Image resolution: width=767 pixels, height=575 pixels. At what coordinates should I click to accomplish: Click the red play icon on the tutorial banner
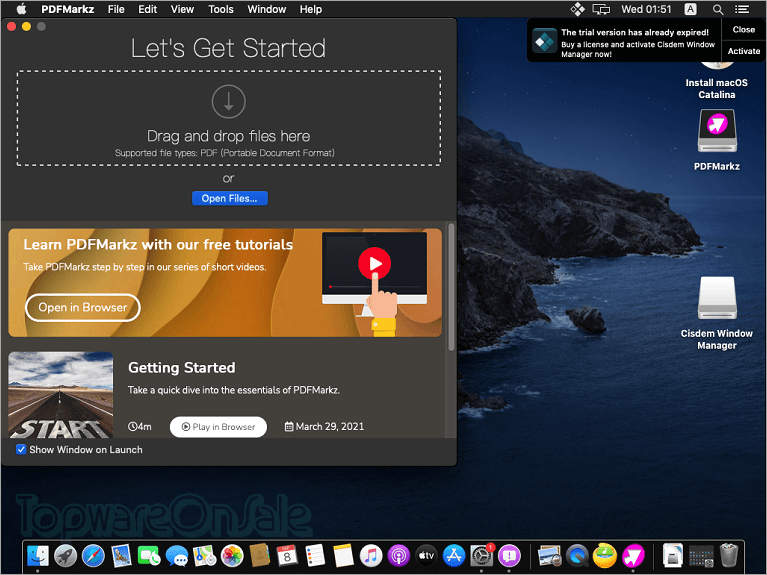(374, 263)
